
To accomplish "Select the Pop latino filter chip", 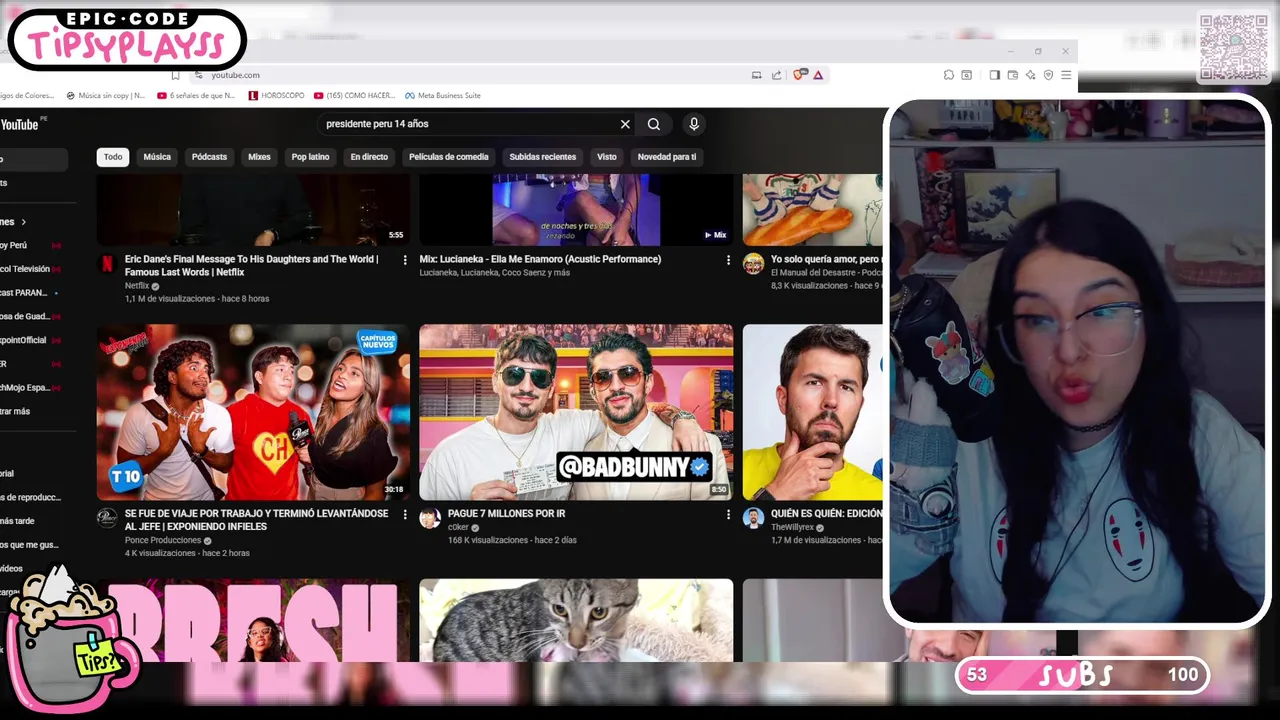I will [x=310, y=157].
